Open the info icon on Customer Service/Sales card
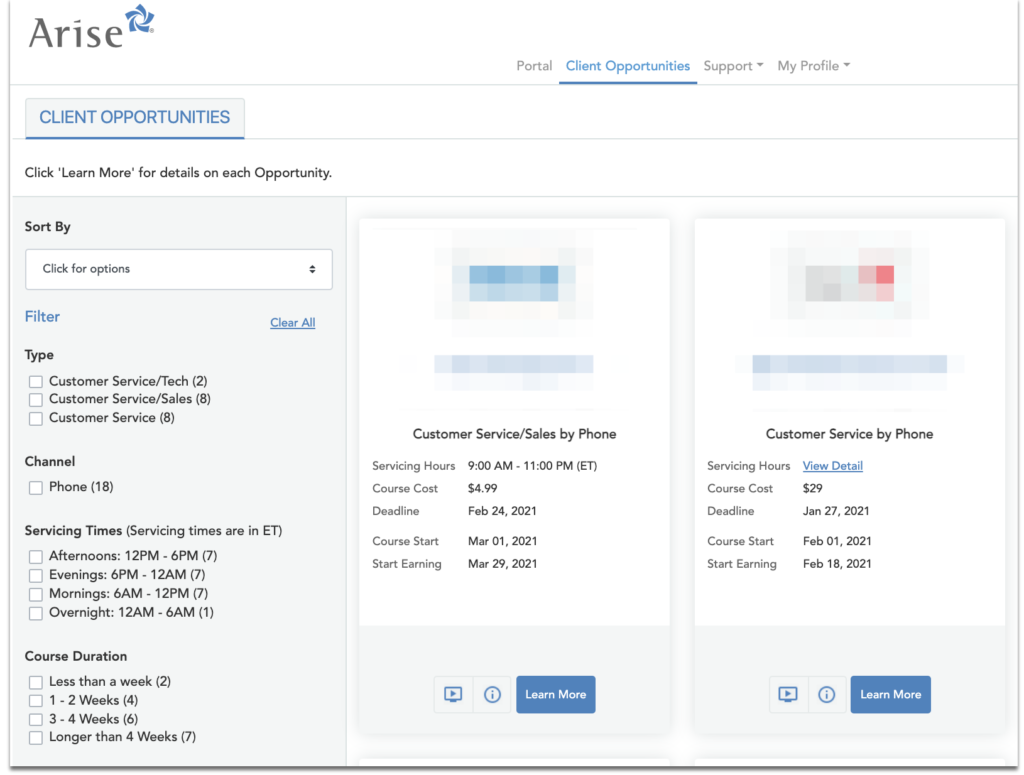Viewport: 1024px width, 775px height. tap(492, 694)
